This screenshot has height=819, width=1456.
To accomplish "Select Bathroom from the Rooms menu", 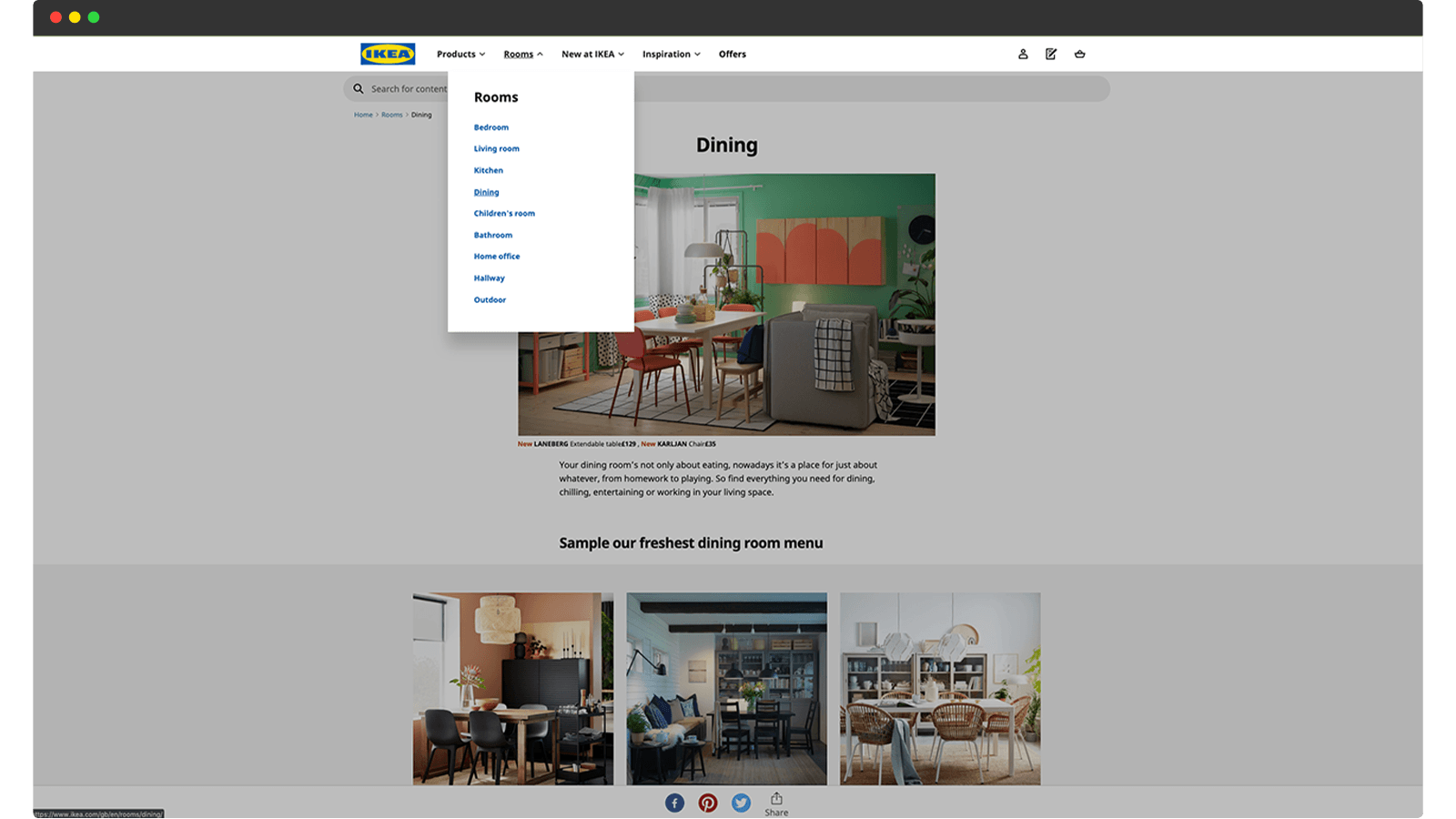I will point(493,235).
